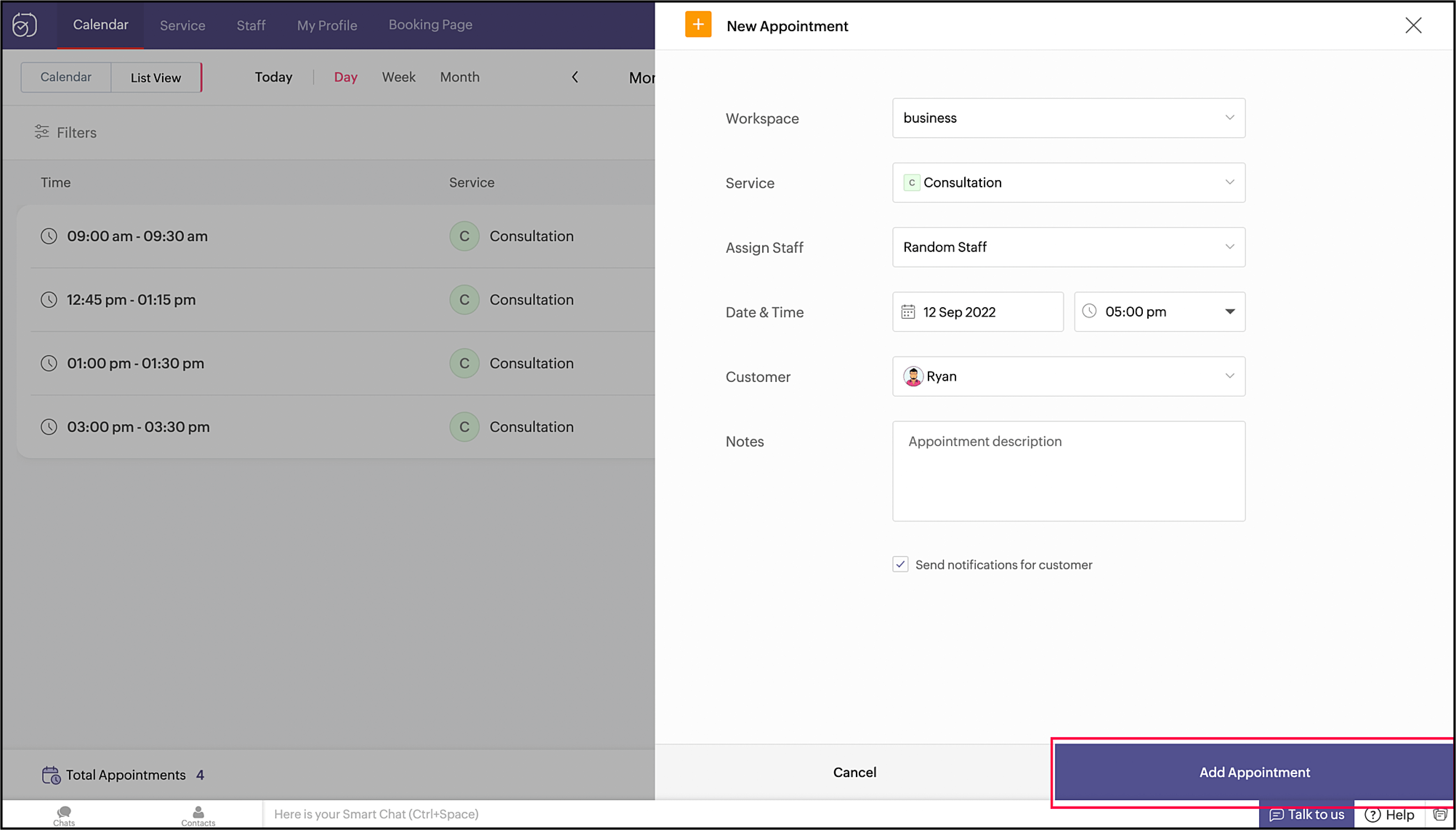Uncheck Send notifications for customer
Image resolution: width=1456 pixels, height=830 pixels.
pyautogui.click(x=900, y=564)
